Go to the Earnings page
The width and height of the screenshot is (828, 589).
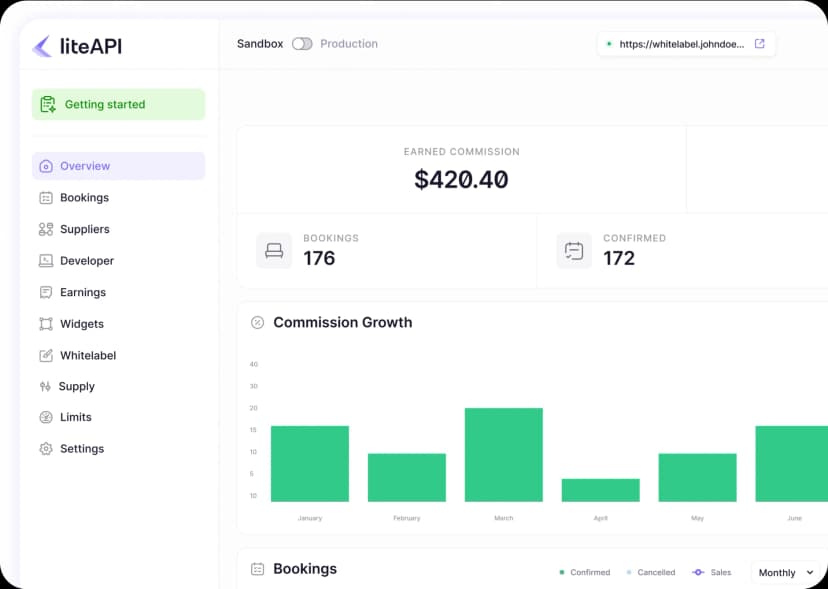82,293
